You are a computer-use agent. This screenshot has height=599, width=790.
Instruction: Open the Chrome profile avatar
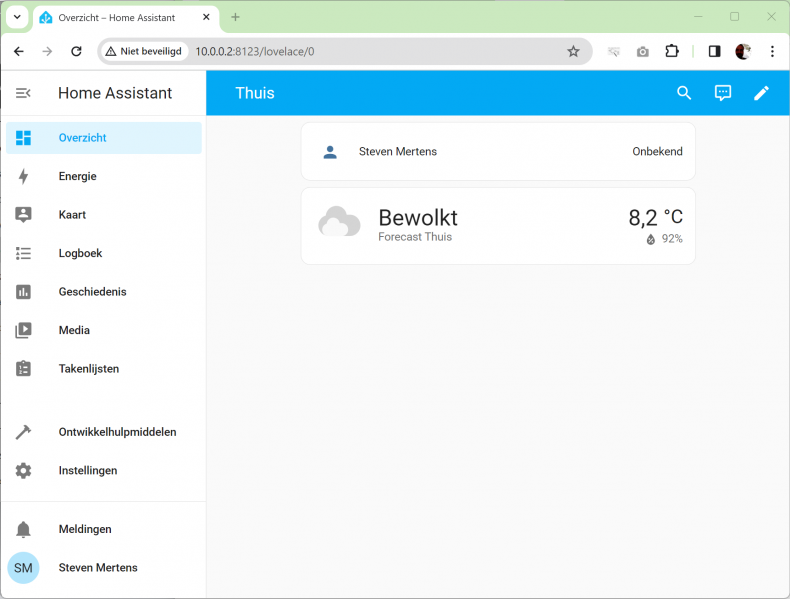[x=743, y=51]
